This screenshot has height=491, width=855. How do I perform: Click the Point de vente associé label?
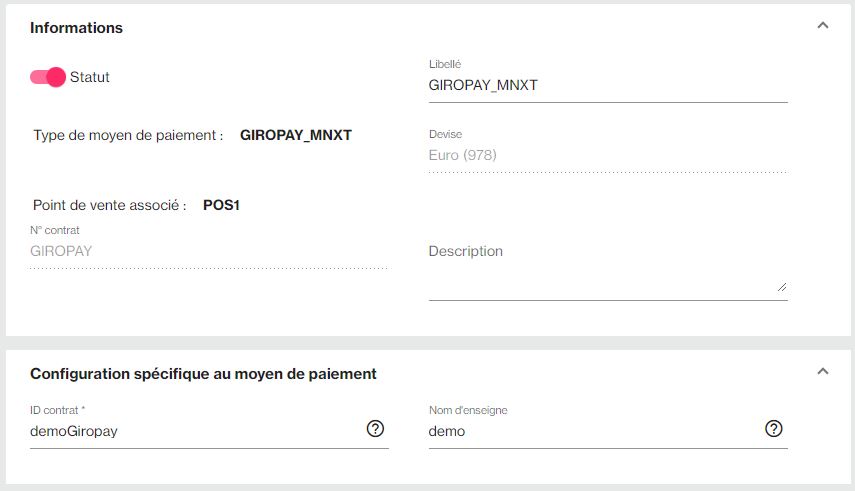[110, 205]
